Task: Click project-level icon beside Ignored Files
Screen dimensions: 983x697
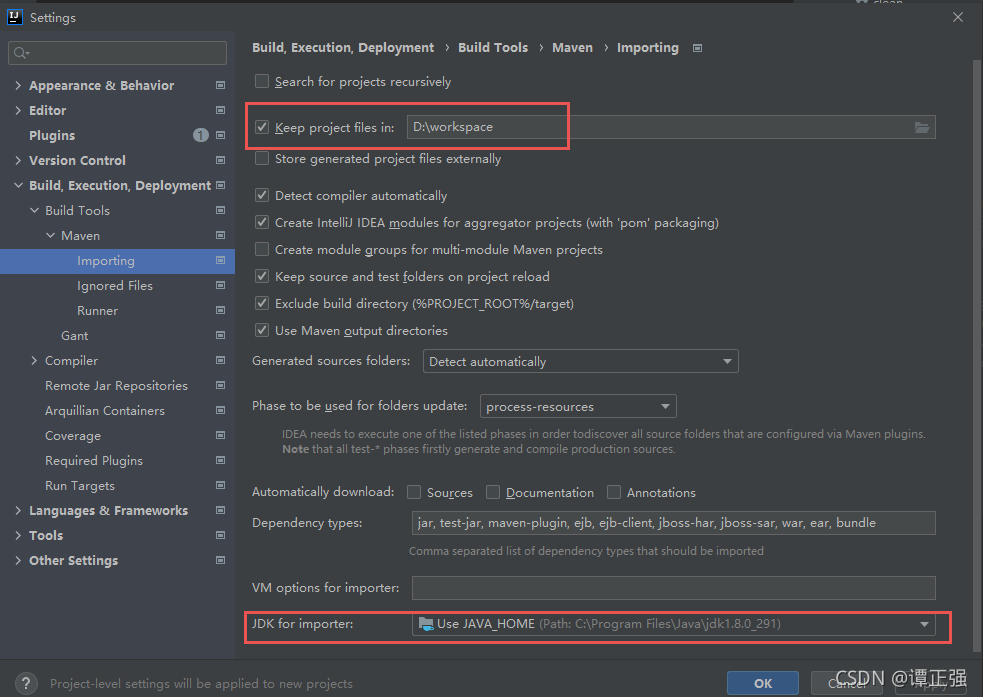Action: 221,286
